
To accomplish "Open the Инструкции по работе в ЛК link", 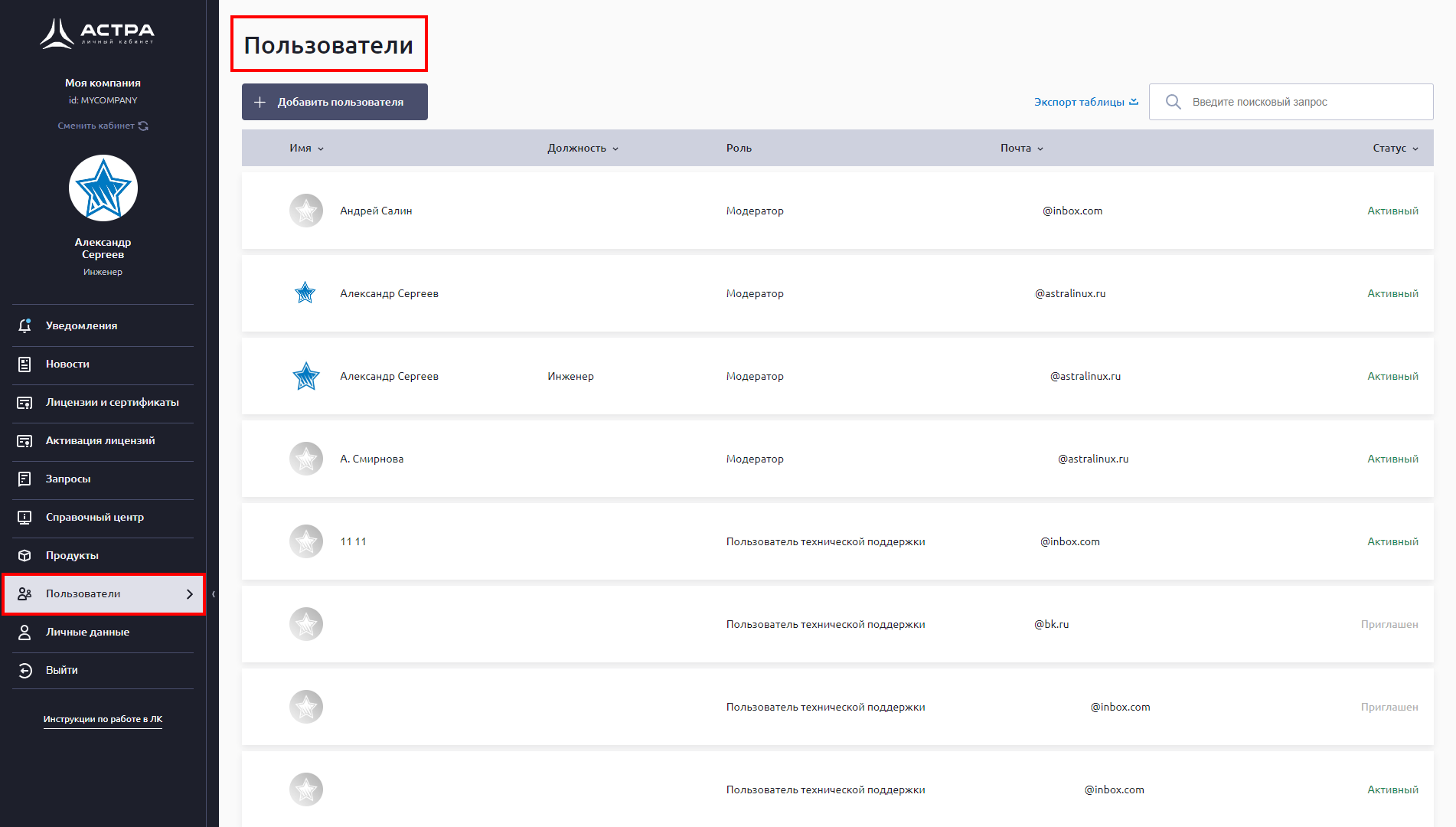I will tap(103, 719).
